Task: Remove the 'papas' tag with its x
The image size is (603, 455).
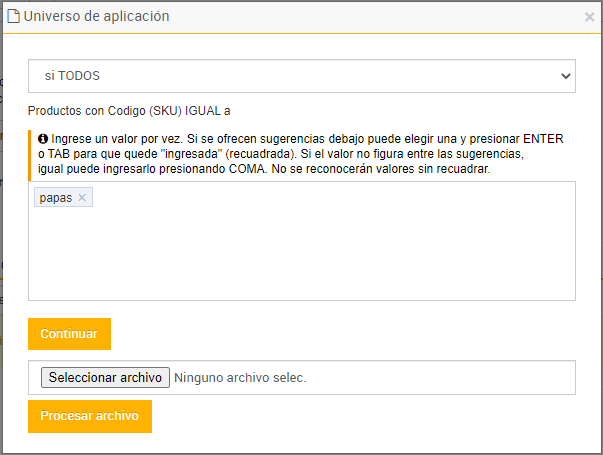Action: pos(83,198)
